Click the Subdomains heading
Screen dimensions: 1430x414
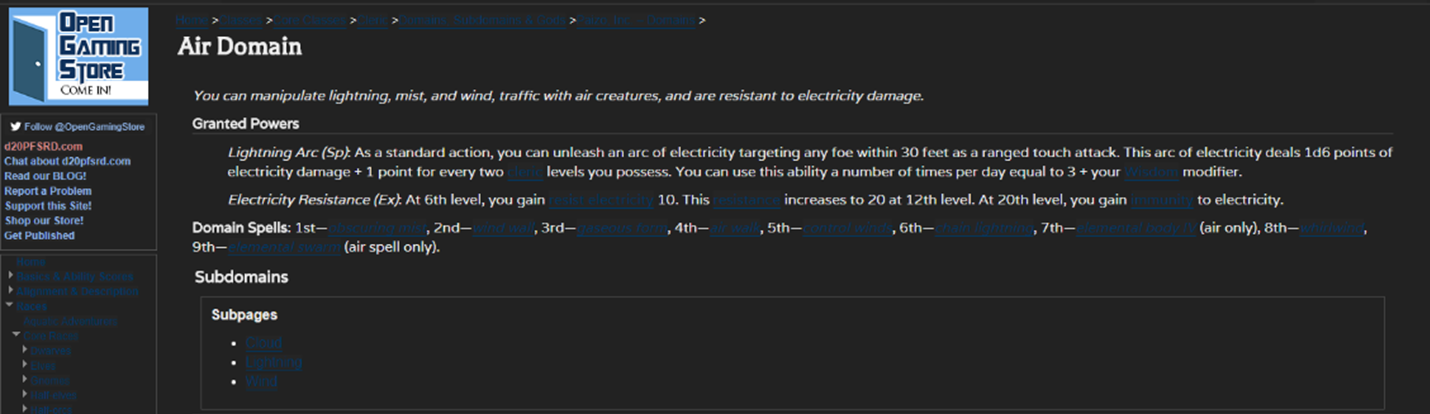(241, 276)
